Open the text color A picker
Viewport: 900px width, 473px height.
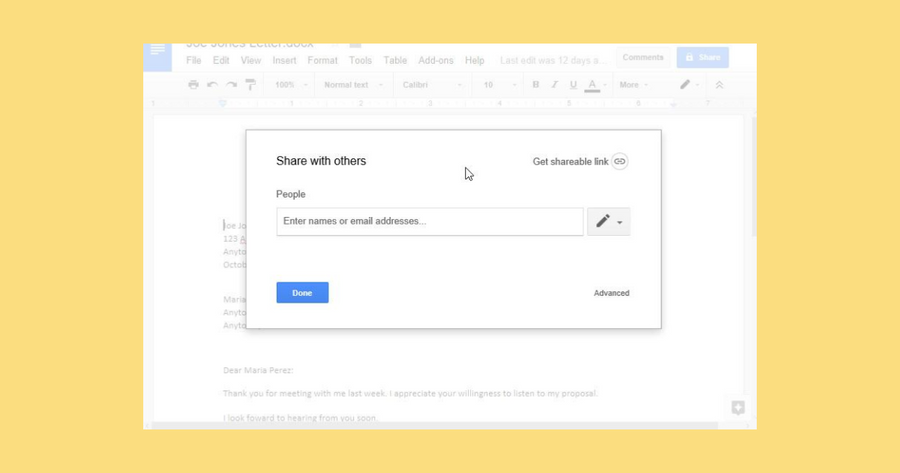tap(595, 86)
